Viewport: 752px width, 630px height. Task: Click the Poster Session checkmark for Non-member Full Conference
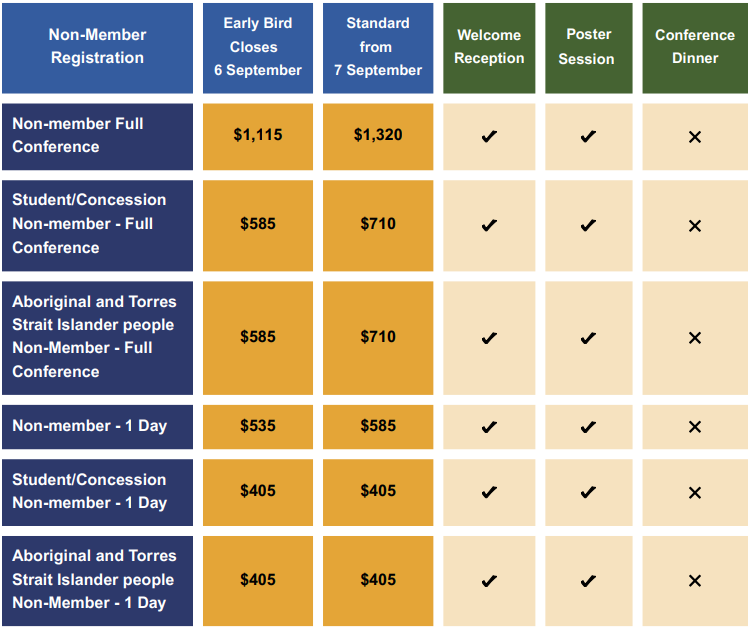[588, 137]
